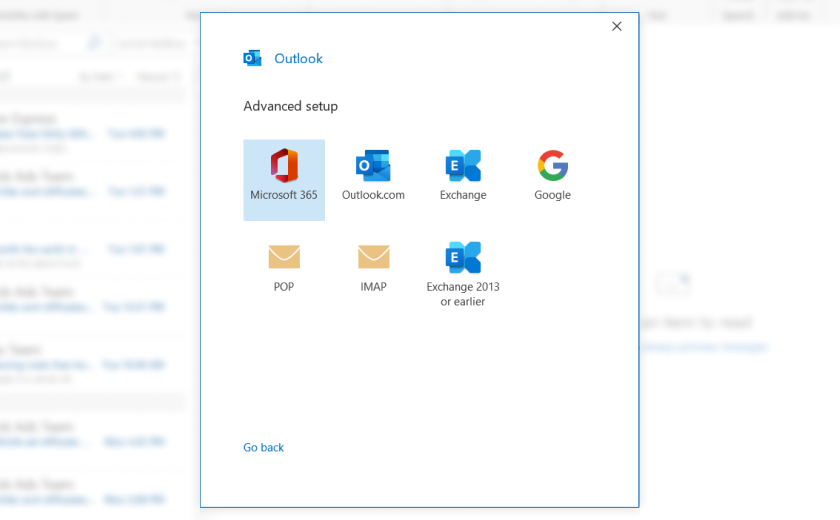The width and height of the screenshot is (840, 520).
Task: Click the Go back link
Action: (x=264, y=447)
